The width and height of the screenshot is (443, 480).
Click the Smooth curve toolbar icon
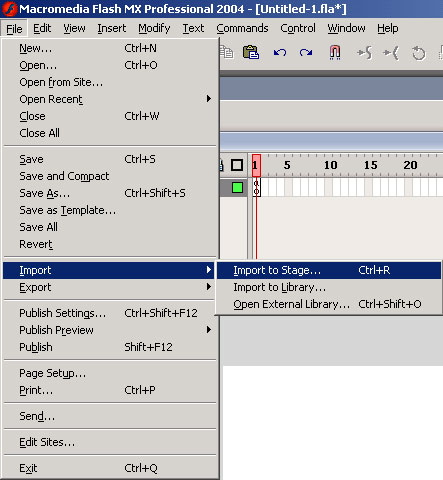[364, 53]
